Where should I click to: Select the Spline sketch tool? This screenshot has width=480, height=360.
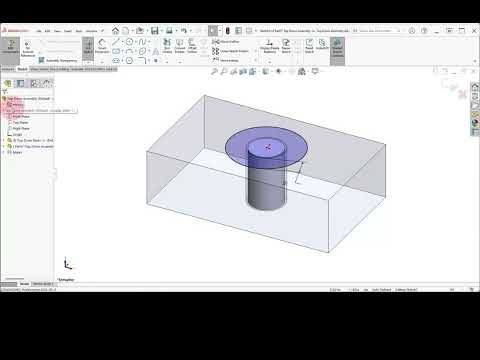point(142,42)
